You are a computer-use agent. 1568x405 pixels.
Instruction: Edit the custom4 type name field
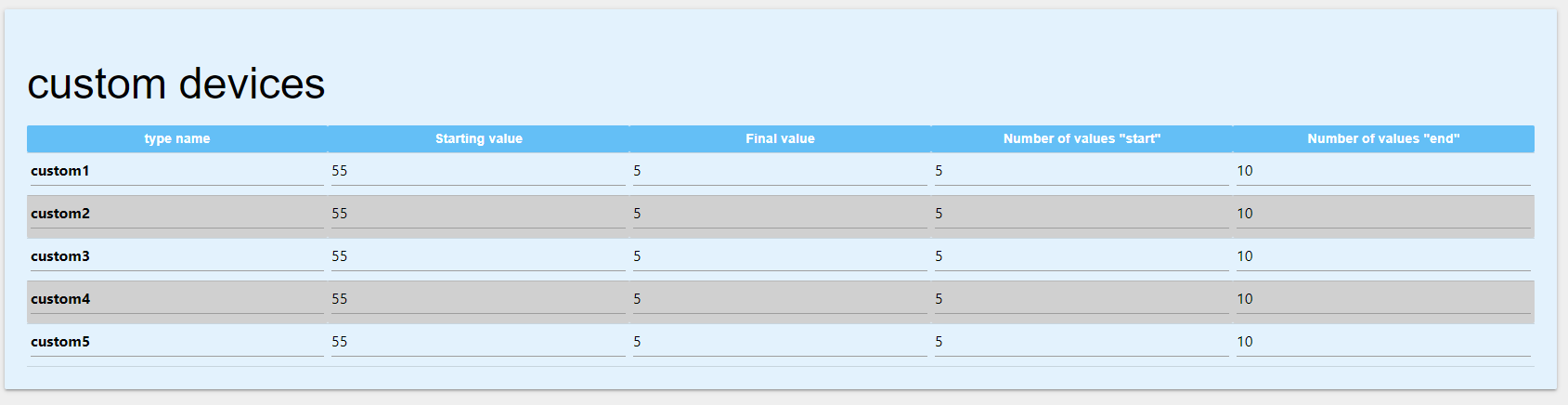(x=177, y=299)
